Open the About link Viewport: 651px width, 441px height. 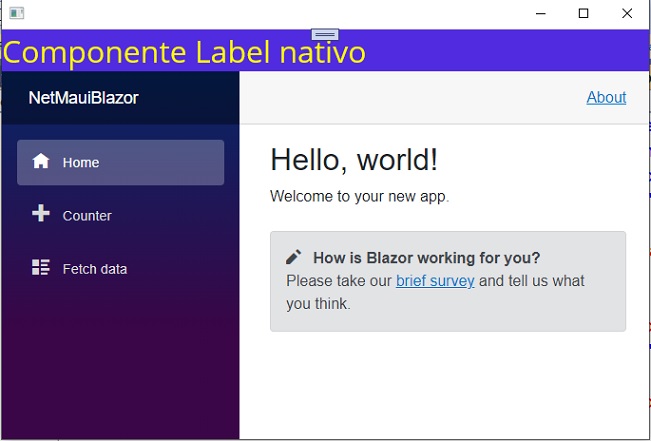pos(606,98)
